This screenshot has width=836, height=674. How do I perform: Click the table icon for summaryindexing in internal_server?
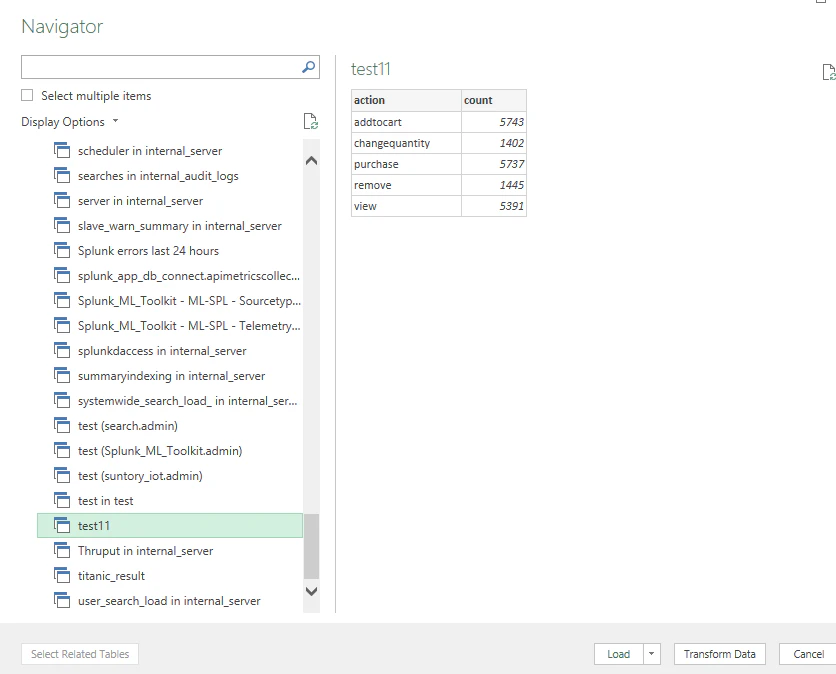pyautogui.click(x=62, y=375)
